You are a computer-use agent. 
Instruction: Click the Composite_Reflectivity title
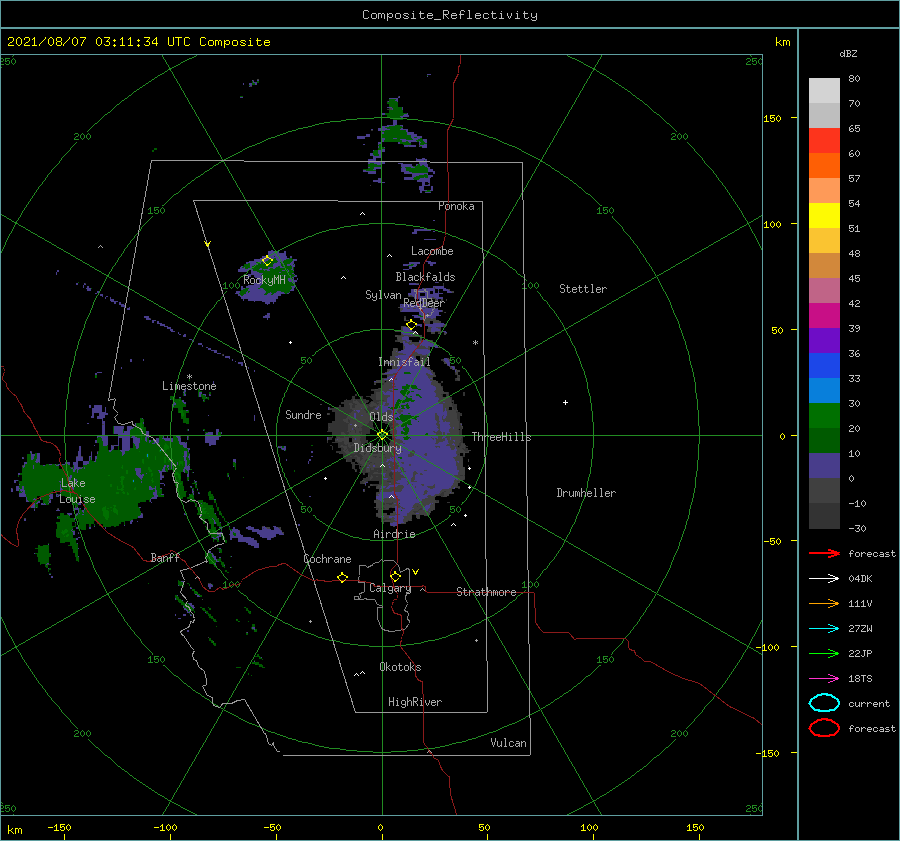450,15
